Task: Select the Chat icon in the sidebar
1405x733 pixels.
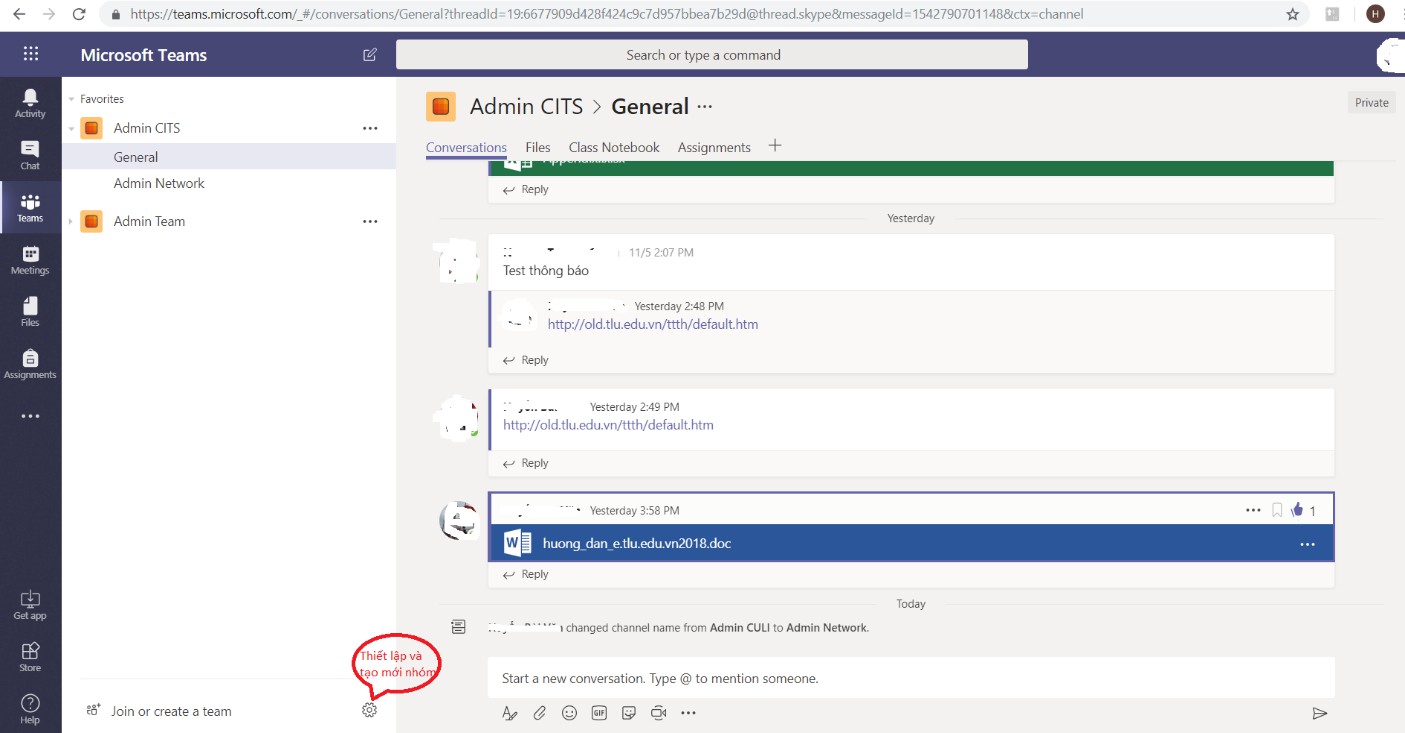Action: [x=30, y=155]
